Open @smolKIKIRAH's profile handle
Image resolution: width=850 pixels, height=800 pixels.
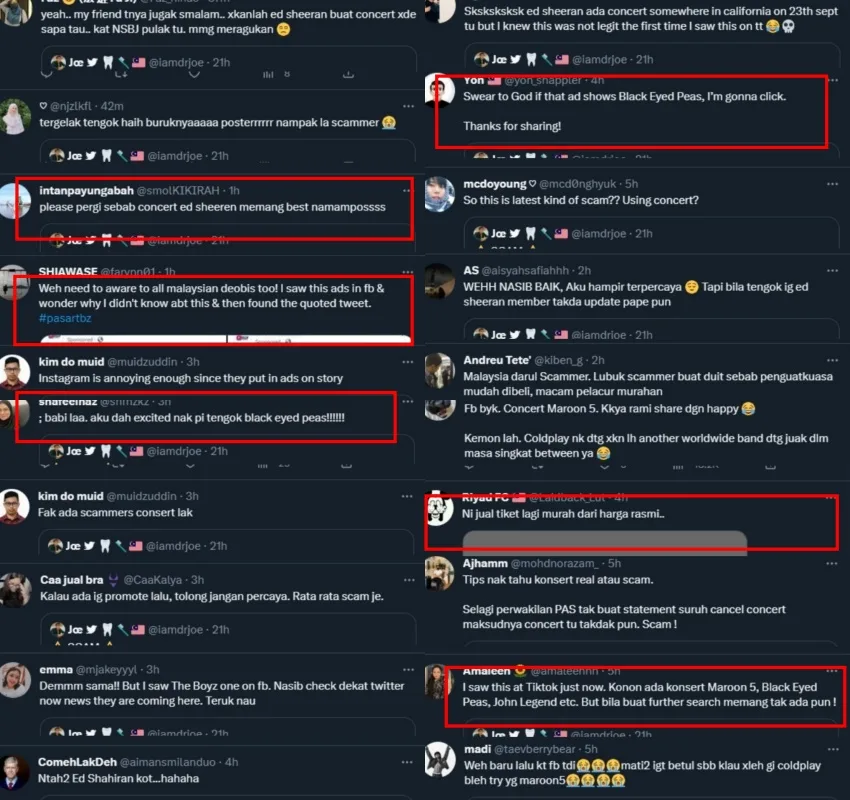(x=178, y=191)
